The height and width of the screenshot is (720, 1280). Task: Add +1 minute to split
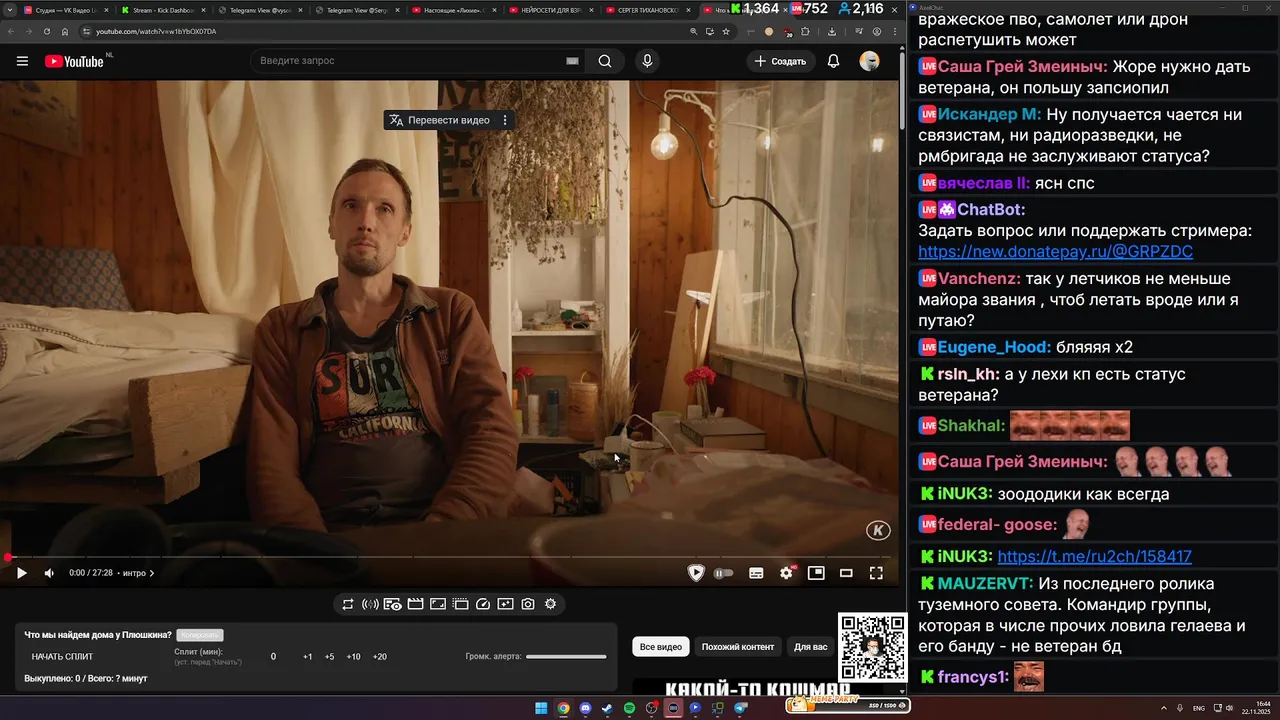(x=307, y=657)
